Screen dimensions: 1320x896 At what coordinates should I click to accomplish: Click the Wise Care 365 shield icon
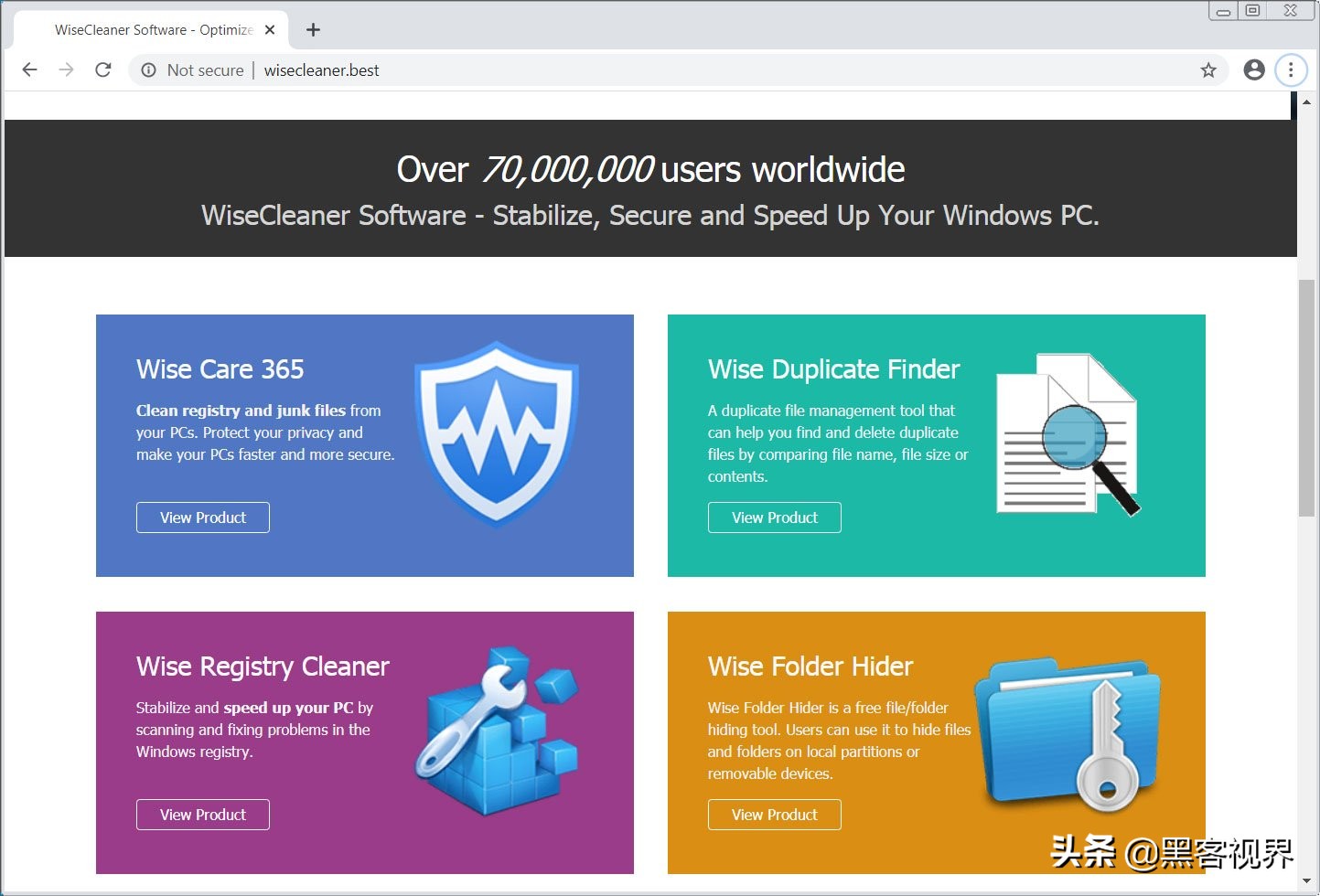(x=496, y=435)
